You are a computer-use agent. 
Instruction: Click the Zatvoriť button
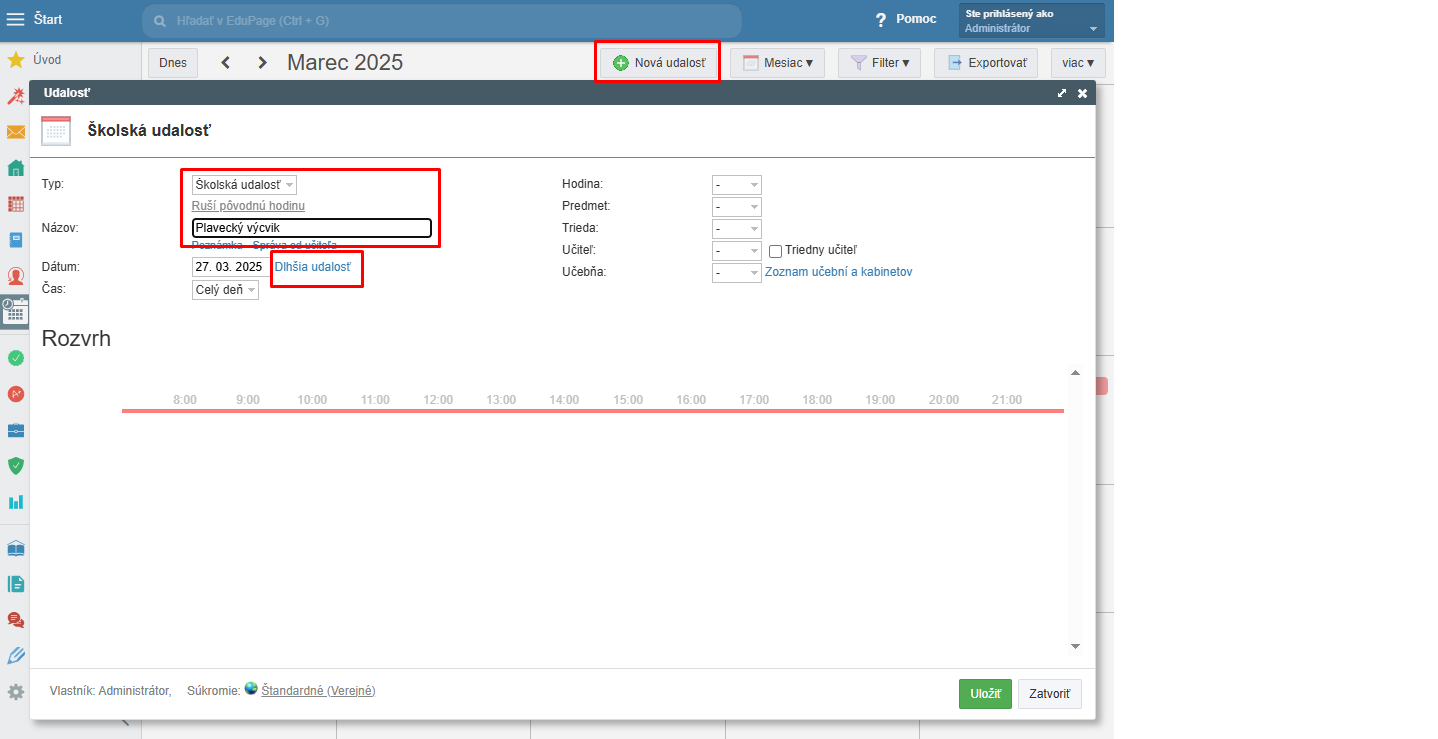1050,694
